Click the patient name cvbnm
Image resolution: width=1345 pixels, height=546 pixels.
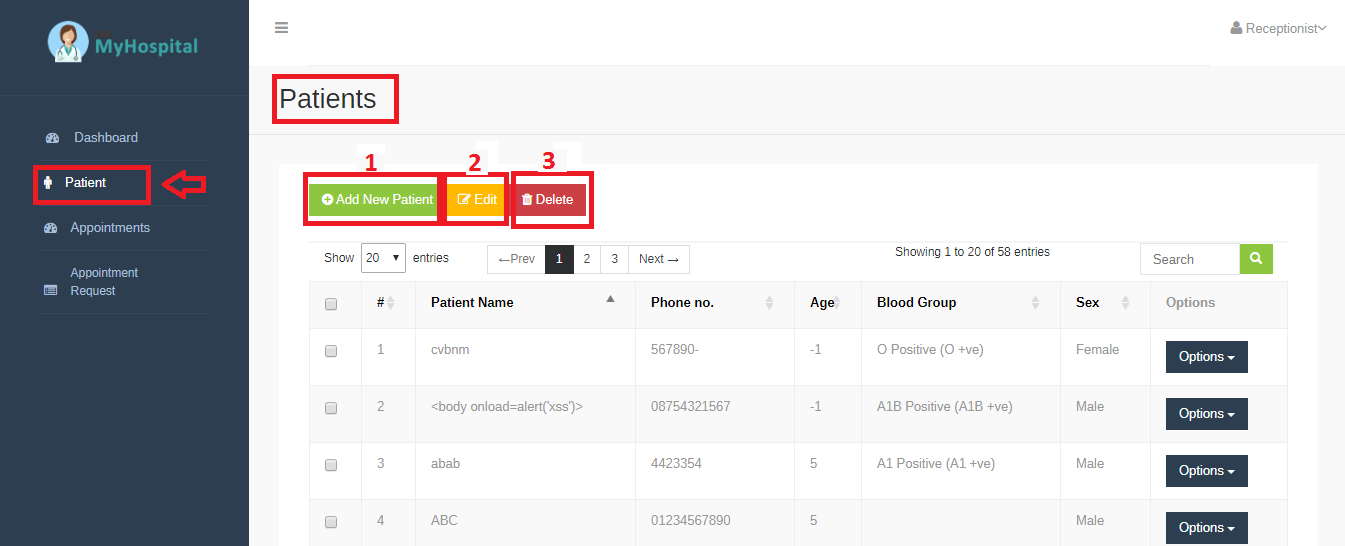pyautogui.click(x=450, y=349)
